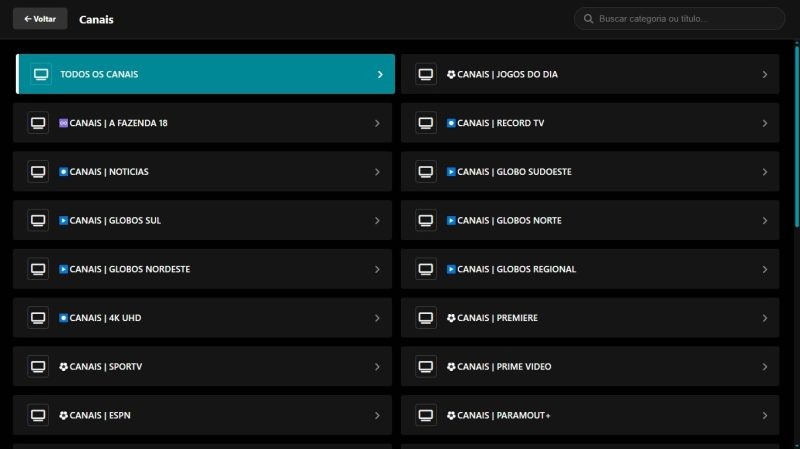Click chevron on RECORD TV row
The width and height of the screenshot is (800, 449).
click(x=764, y=123)
